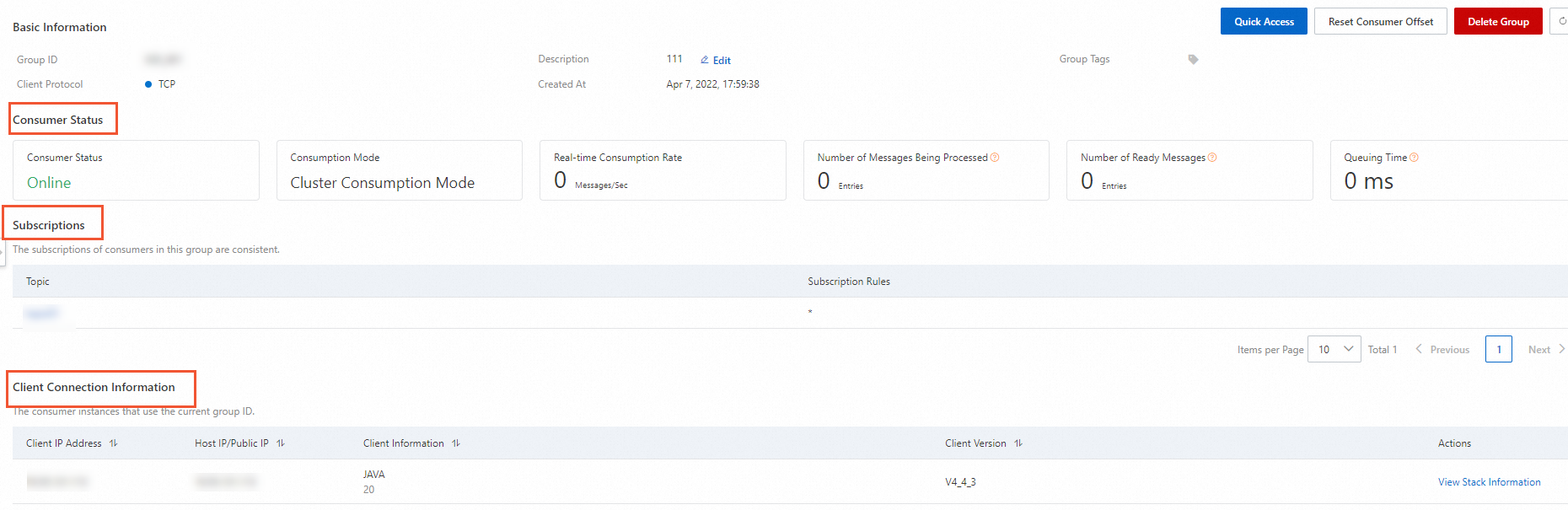Screen dimensions: 1568x510
Task: Go to the Previous subscriptions page
Action: pyautogui.click(x=1442, y=349)
